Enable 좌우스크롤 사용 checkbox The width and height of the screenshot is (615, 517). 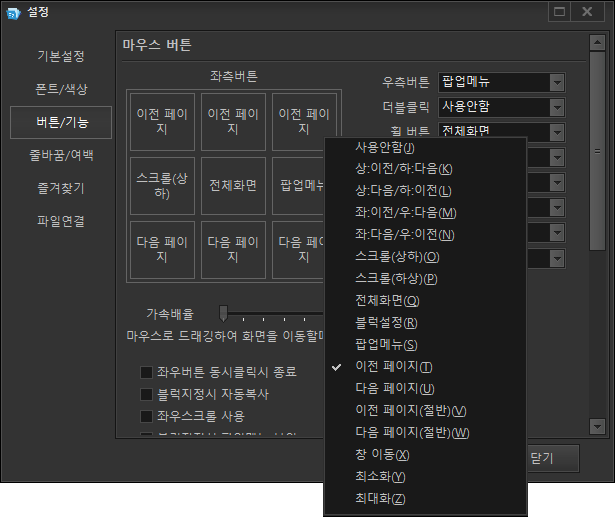146,416
